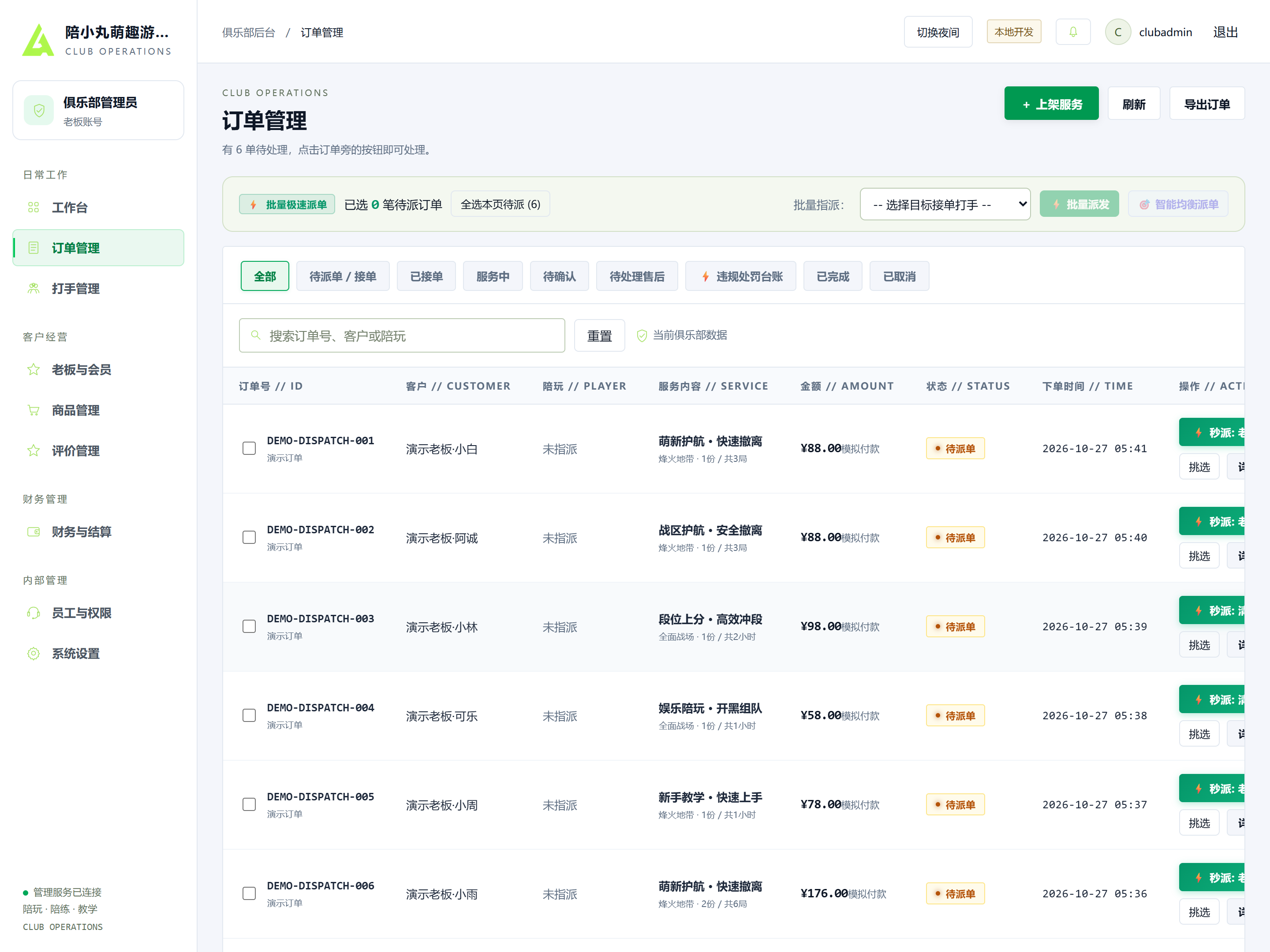Click the 智能均衡派单 button
Screen dimensions: 1270x952
tap(1178, 205)
